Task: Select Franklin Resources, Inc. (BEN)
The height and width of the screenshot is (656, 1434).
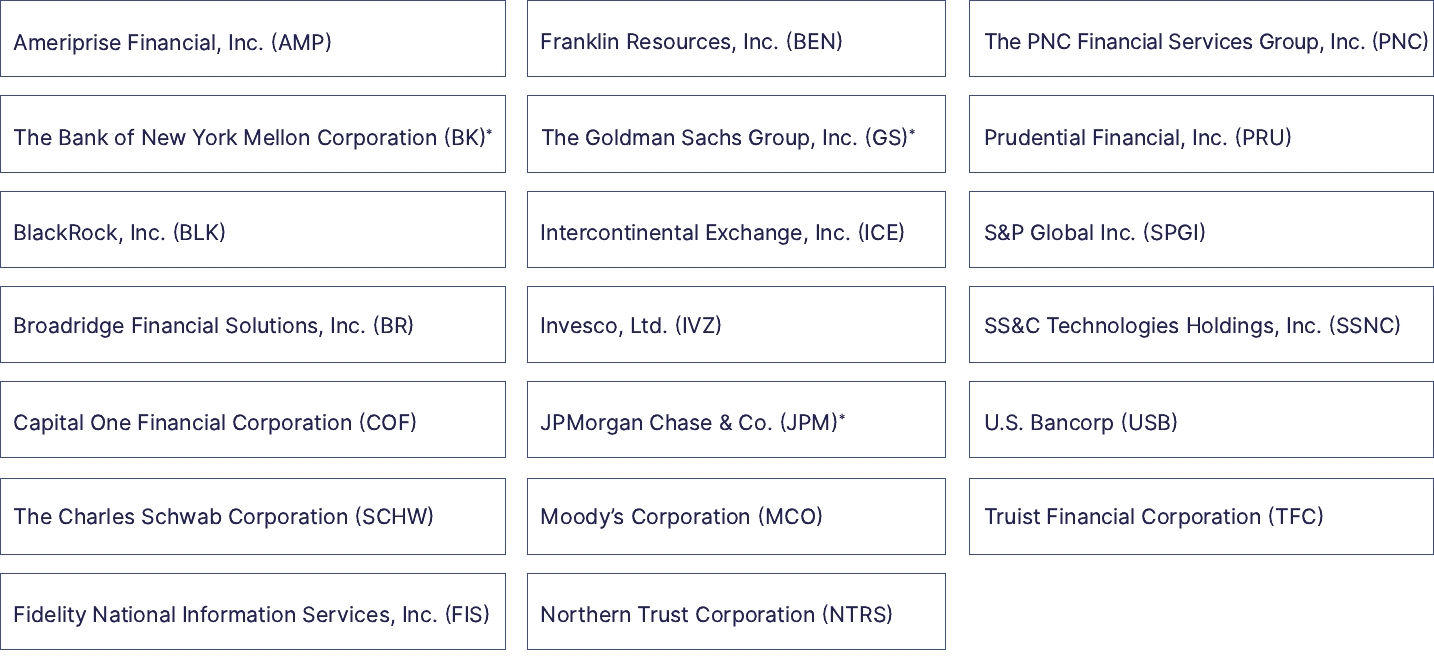Action: [x=735, y=40]
